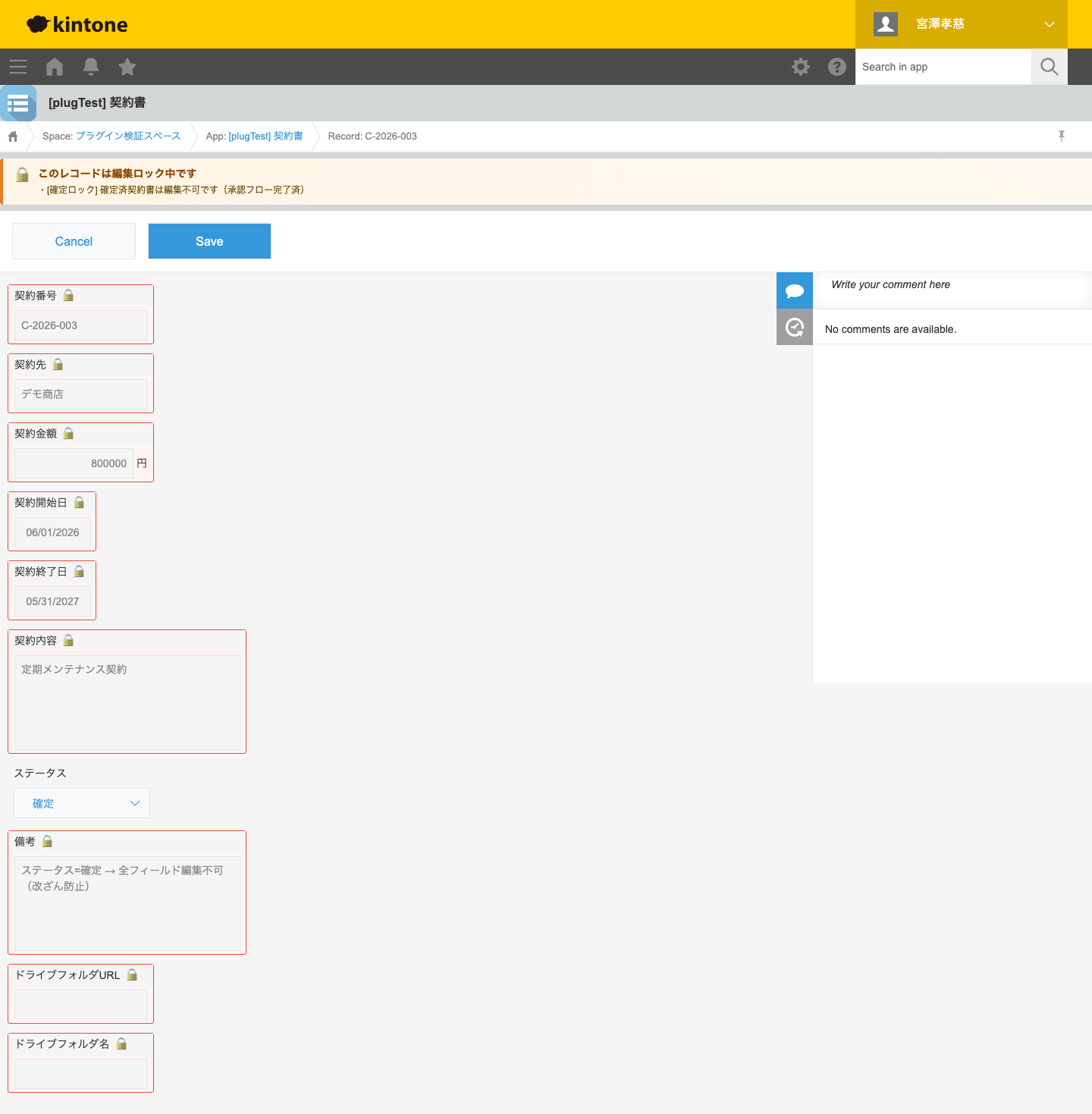
Task: Open the [plugTest] 契約書 app link
Action: click(x=265, y=137)
